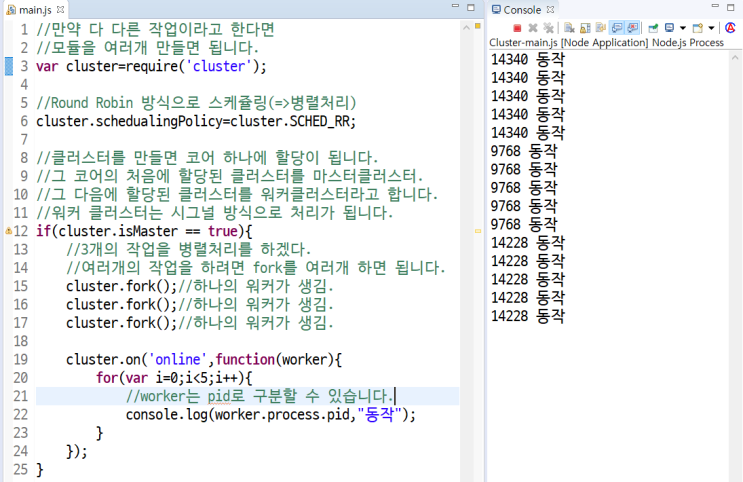
Task: Click the yellow overview ruler mark for line 12
Action: pyautogui.click(x=478, y=231)
